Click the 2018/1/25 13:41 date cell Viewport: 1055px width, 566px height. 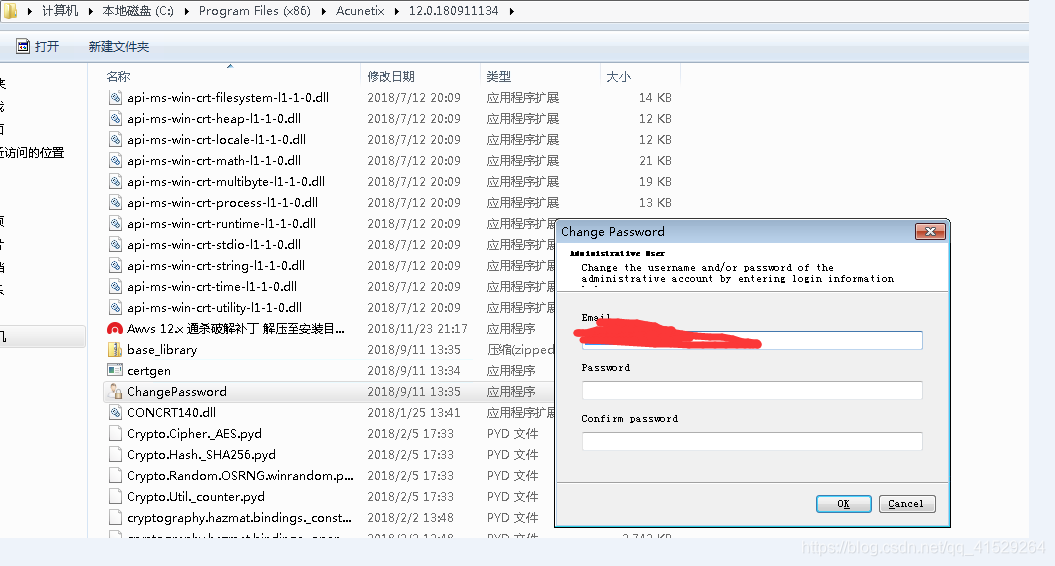[x=414, y=413]
